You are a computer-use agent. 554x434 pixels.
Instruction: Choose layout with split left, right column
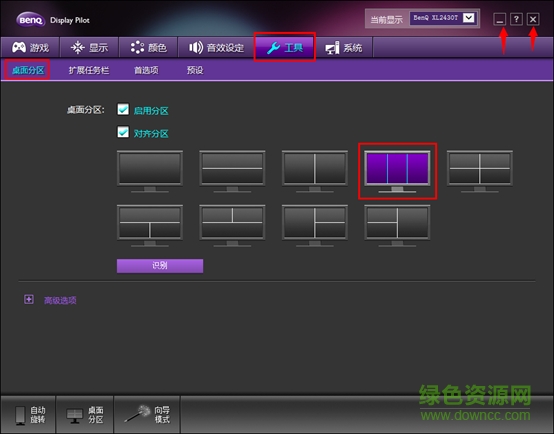pyautogui.click(x=397, y=226)
